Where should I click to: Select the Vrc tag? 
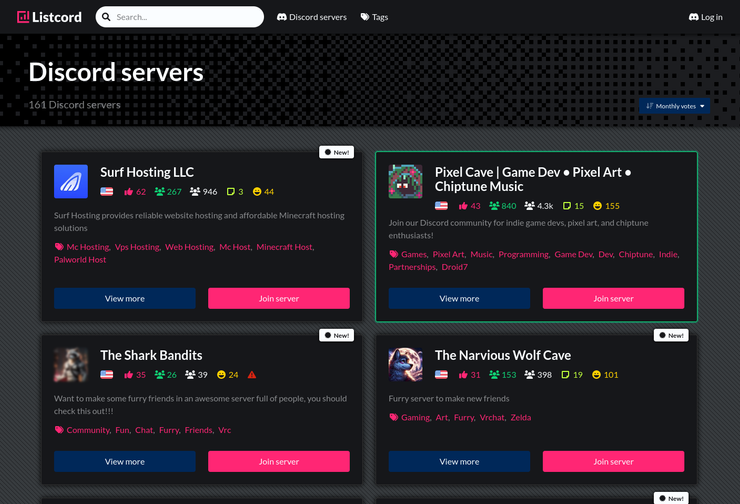click(225, 430)
